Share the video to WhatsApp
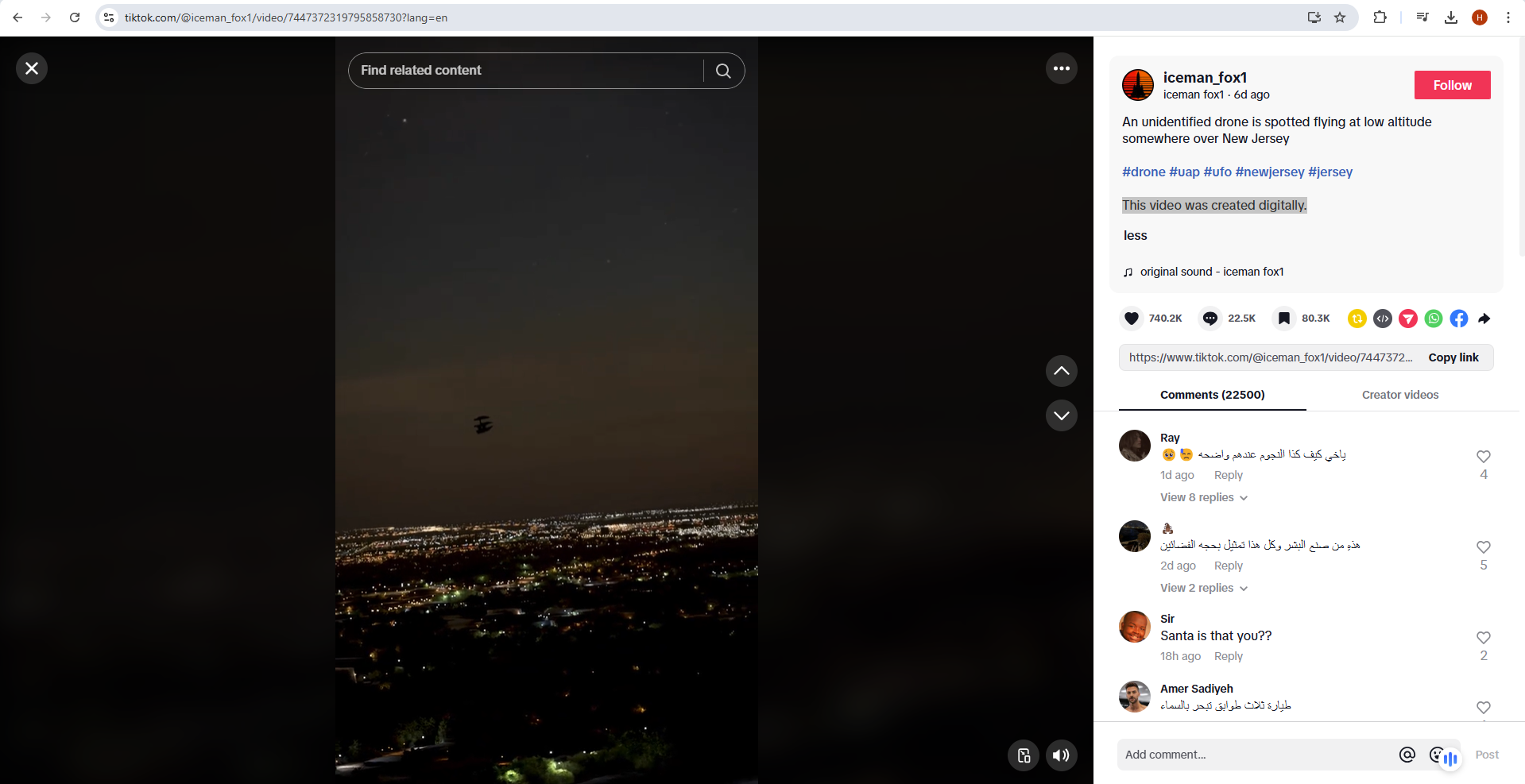This screenshot has height=784, width=1525. pyautogui.click(x=1434, y=319)
